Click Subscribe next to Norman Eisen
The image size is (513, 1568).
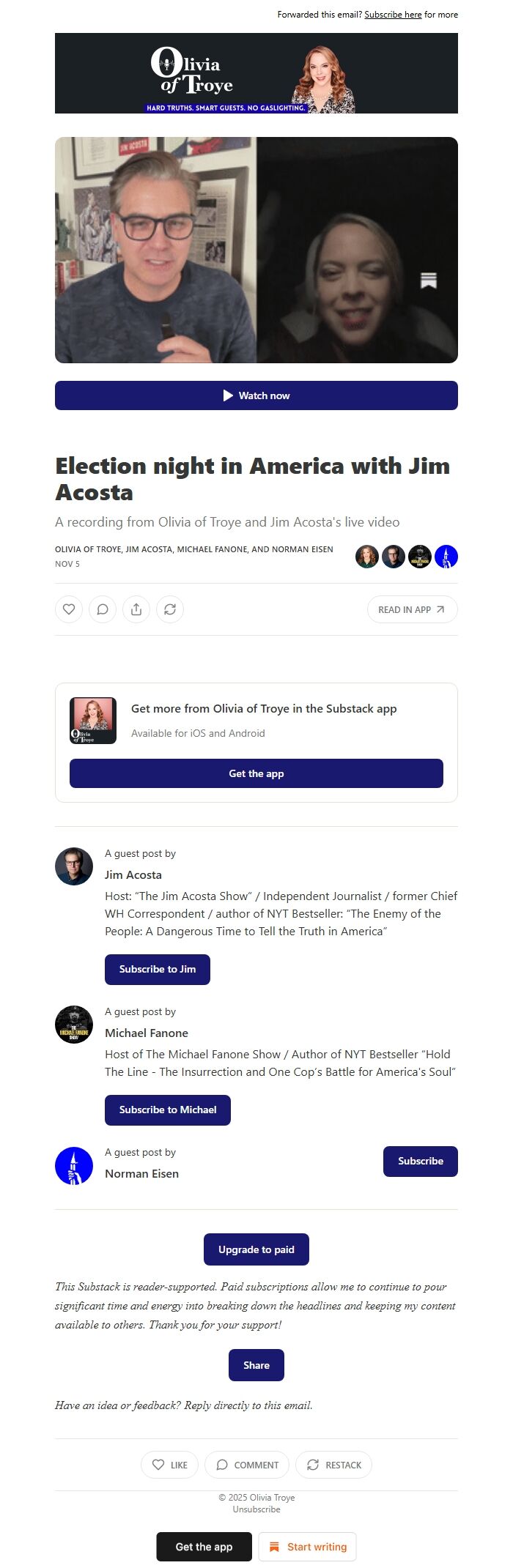[420, 1161]
